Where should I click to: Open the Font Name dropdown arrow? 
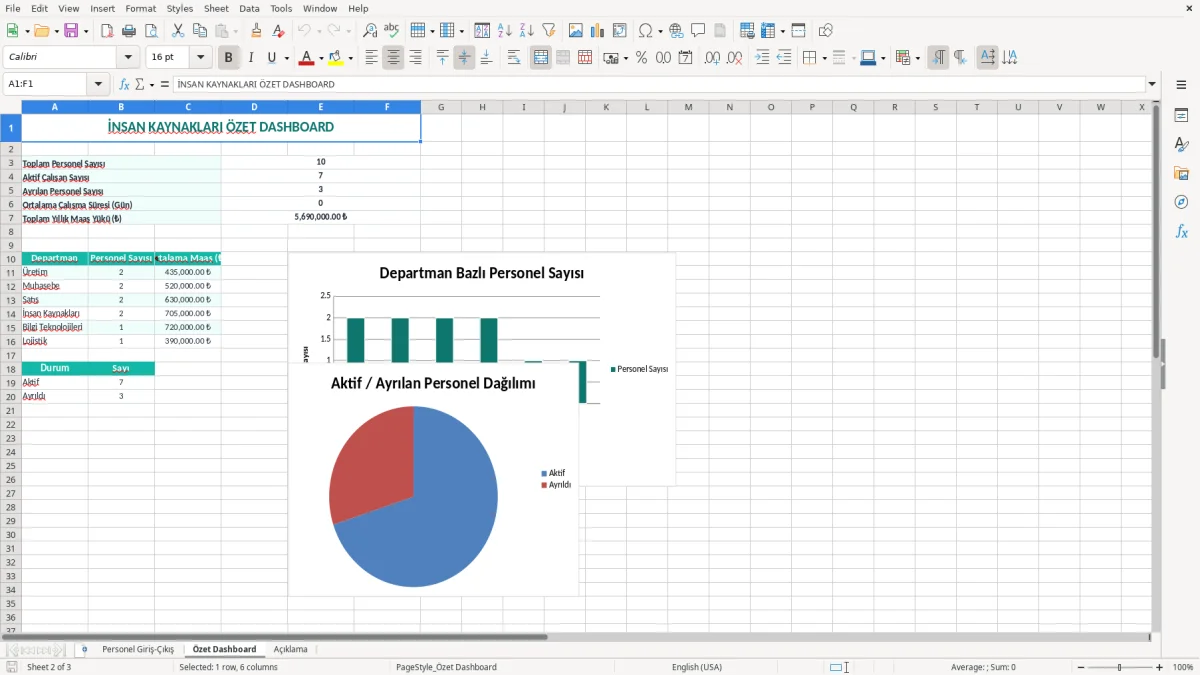[x=128, y=58]
